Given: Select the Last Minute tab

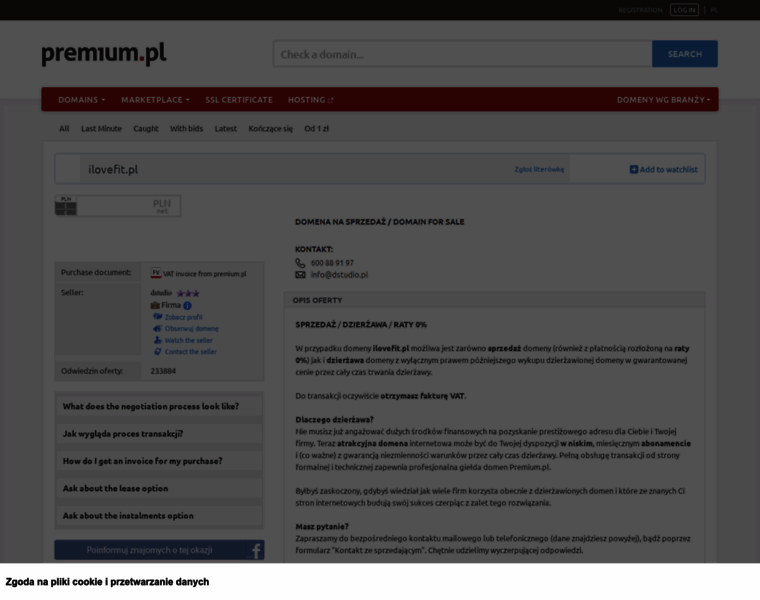Looking at the screenshot, I should click(x=101, y=128).
